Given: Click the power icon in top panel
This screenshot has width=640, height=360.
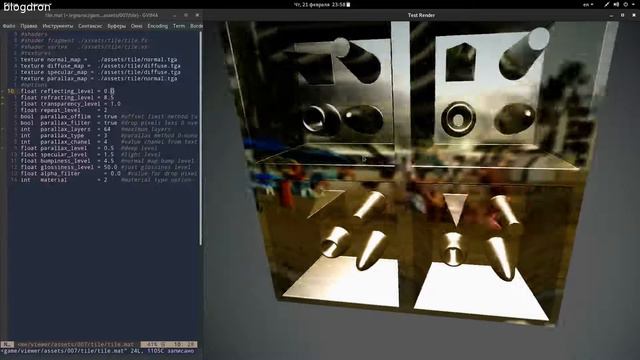Looking at the screenshot, I should [x=625, y=4].
